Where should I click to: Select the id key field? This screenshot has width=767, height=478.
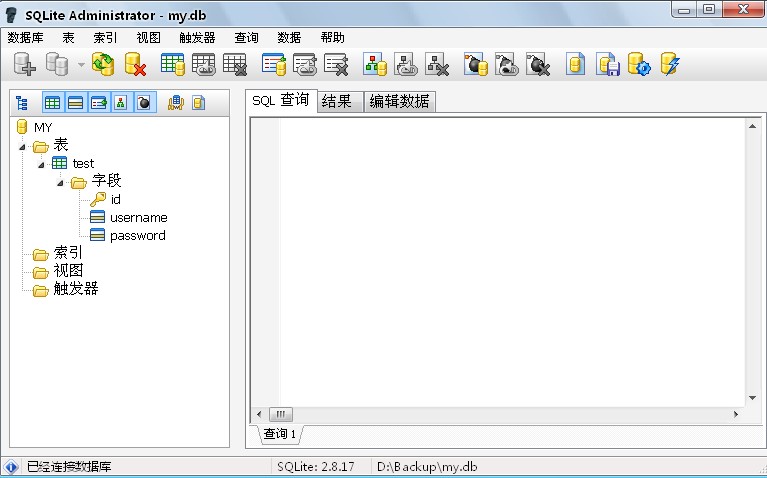tap(115, 200)
